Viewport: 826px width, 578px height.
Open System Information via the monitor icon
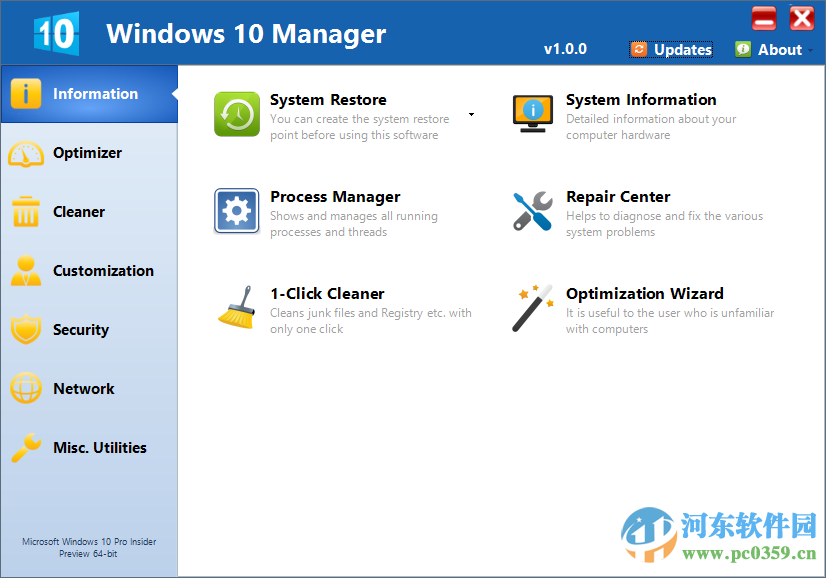[532, 113]
